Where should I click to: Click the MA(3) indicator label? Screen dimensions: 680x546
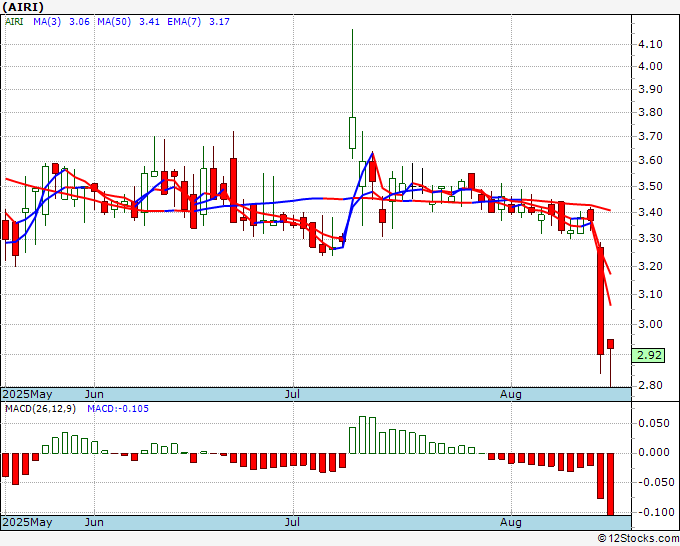pos(47,22)
